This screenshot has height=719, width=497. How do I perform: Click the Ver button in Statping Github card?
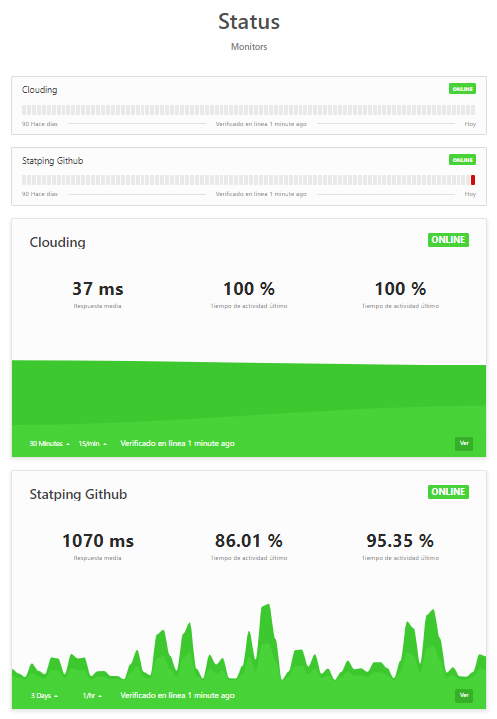[464, 695]
